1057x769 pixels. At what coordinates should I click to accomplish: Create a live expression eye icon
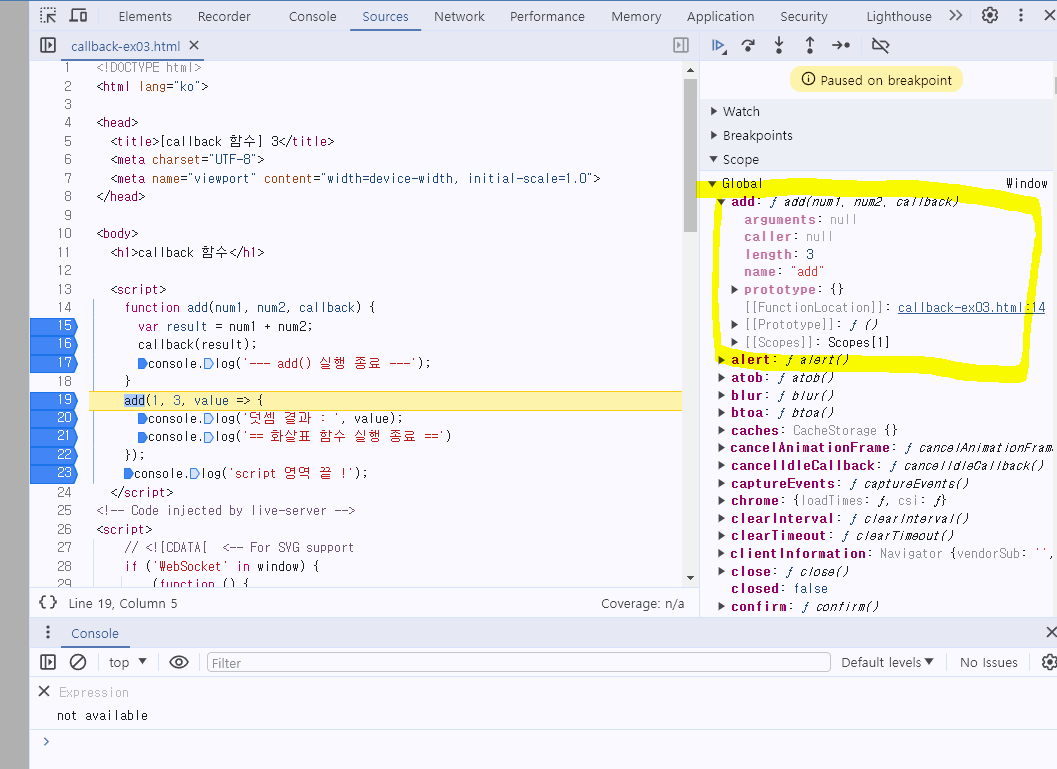pyautogui.click(x=179, y=662)
